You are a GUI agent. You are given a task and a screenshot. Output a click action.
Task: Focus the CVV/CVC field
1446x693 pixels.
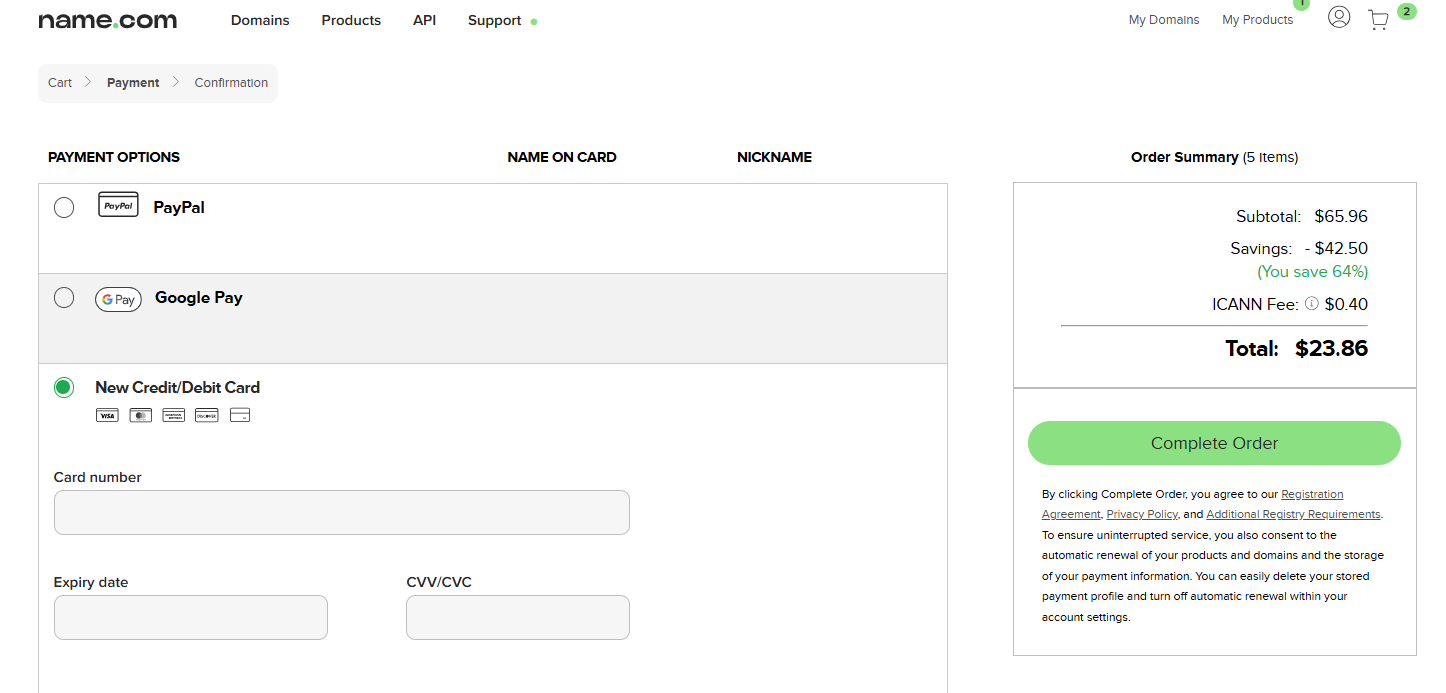[518, 617]
